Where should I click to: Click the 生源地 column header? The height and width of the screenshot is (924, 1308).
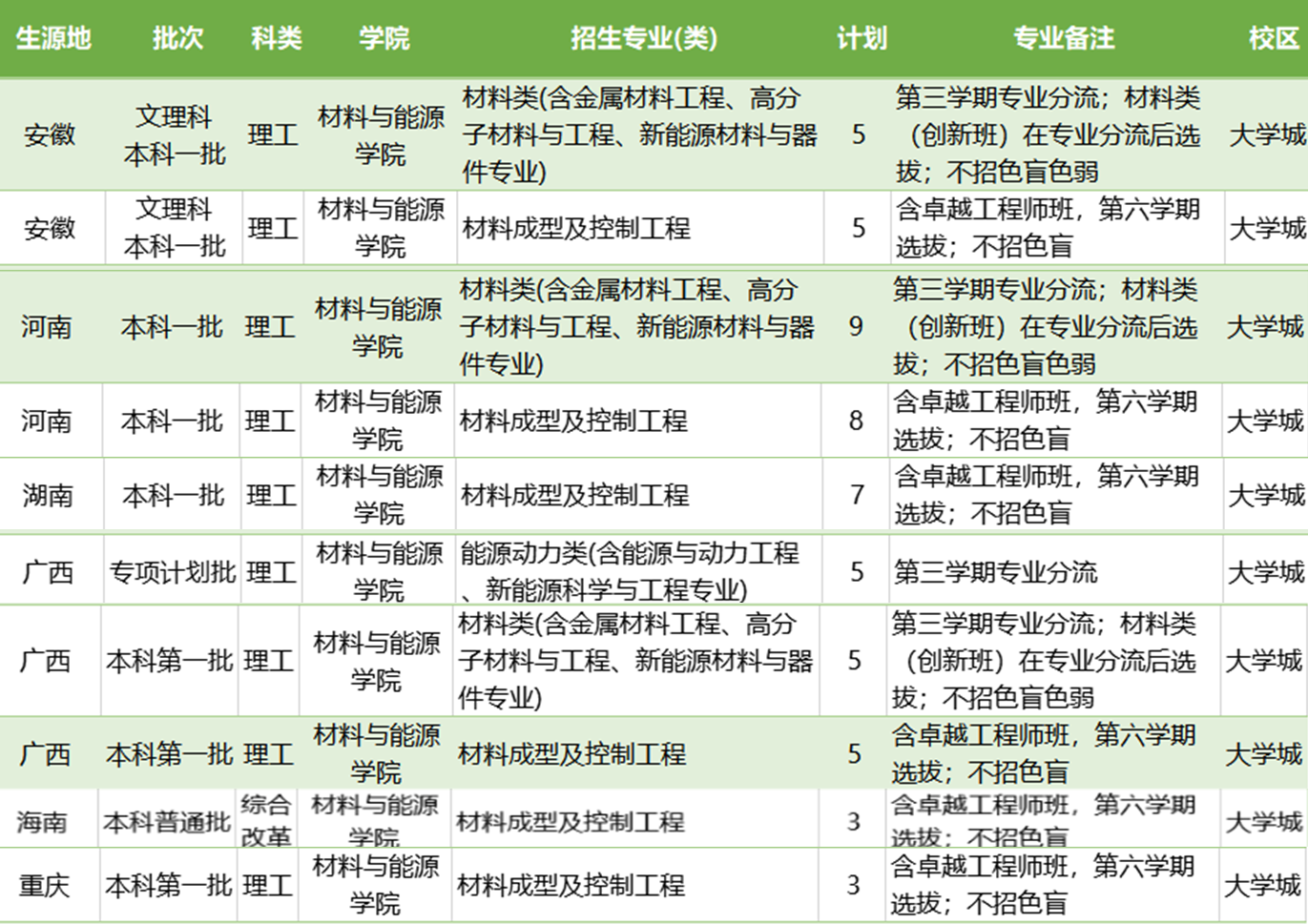click(x=53, y=38)
